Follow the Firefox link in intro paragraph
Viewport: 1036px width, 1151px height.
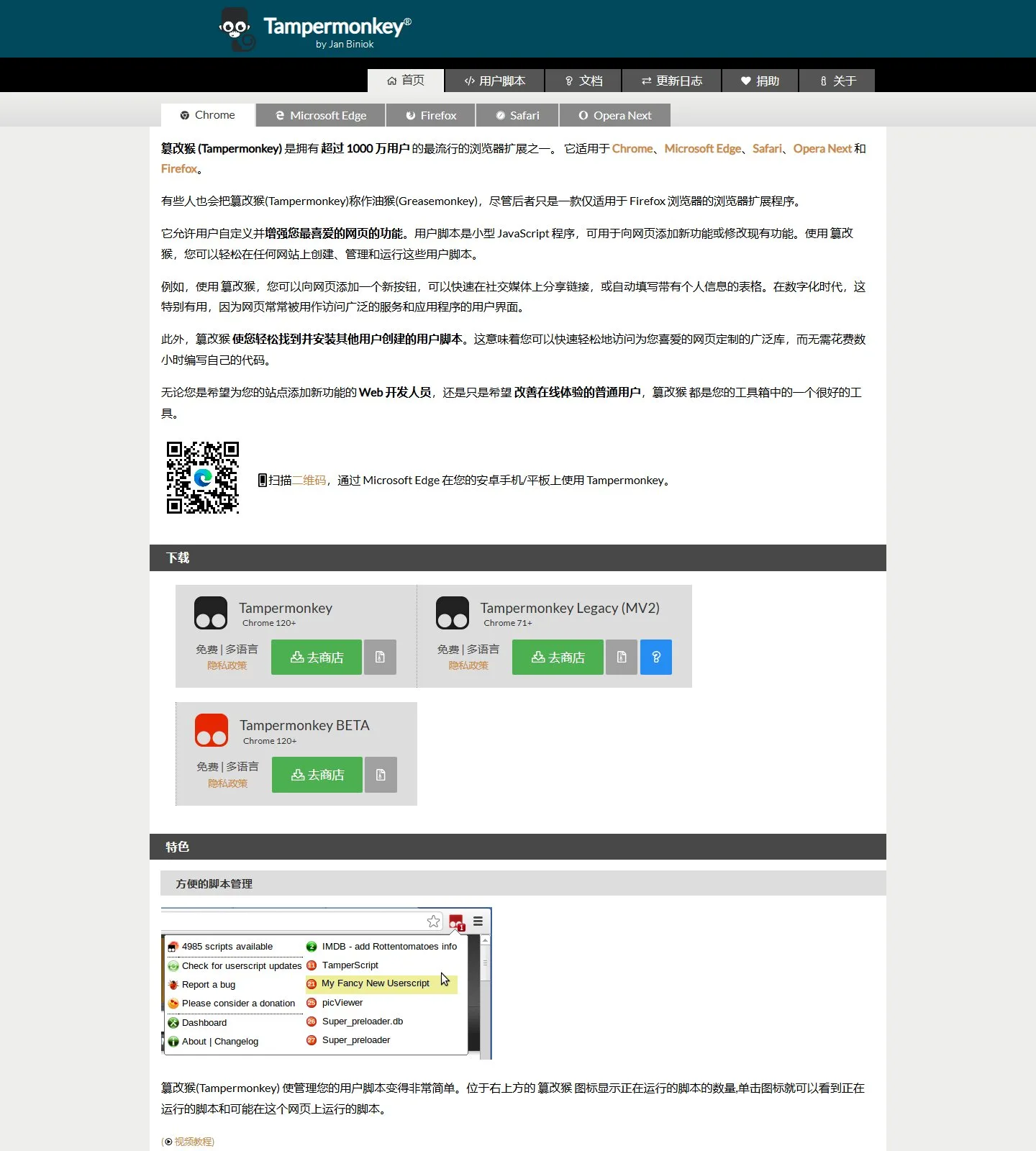pos(179,168)
